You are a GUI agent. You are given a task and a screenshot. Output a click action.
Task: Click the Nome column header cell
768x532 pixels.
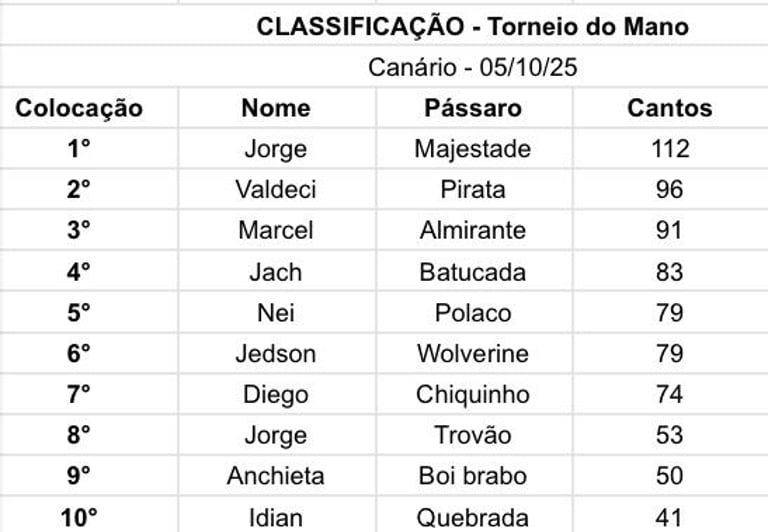tap(277, 108)
